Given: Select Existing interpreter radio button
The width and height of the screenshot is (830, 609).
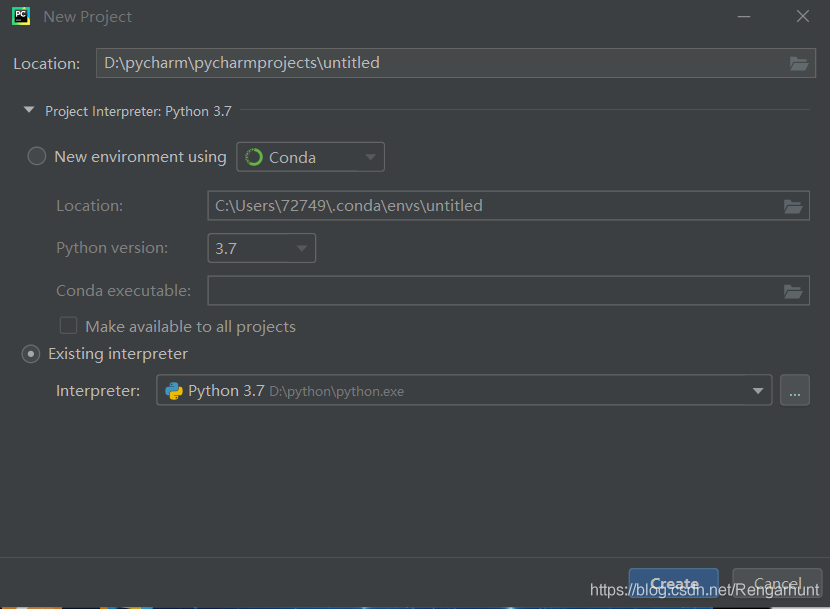Looking at the screenshot, I should pos(31,354).
